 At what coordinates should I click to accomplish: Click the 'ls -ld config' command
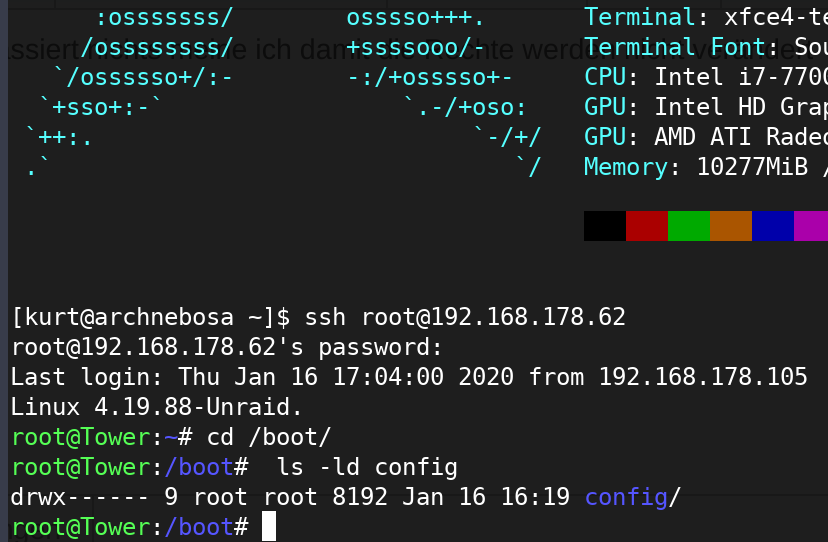tap(367, 468)
